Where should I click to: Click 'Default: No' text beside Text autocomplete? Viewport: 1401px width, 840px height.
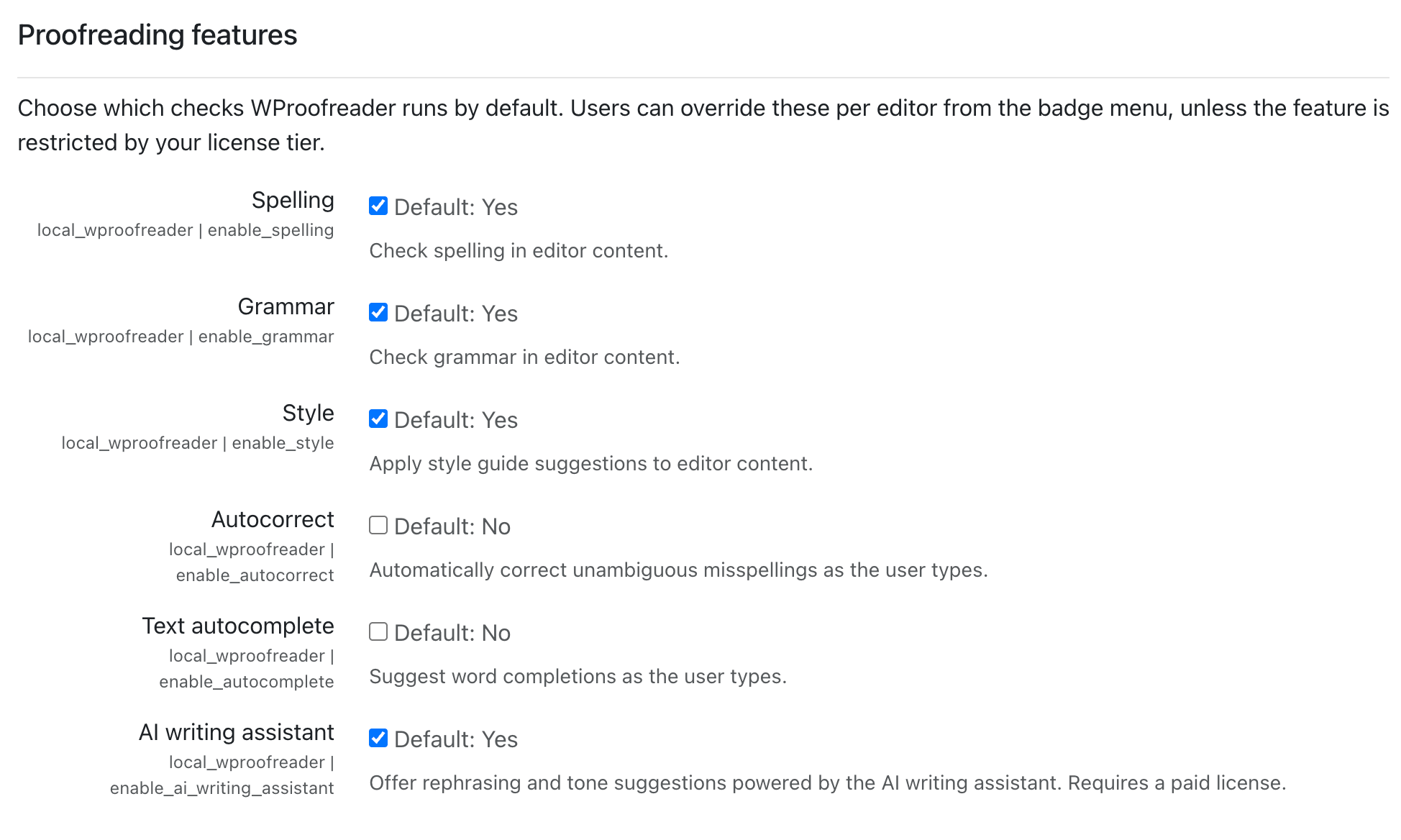click(x=452, y=633)
